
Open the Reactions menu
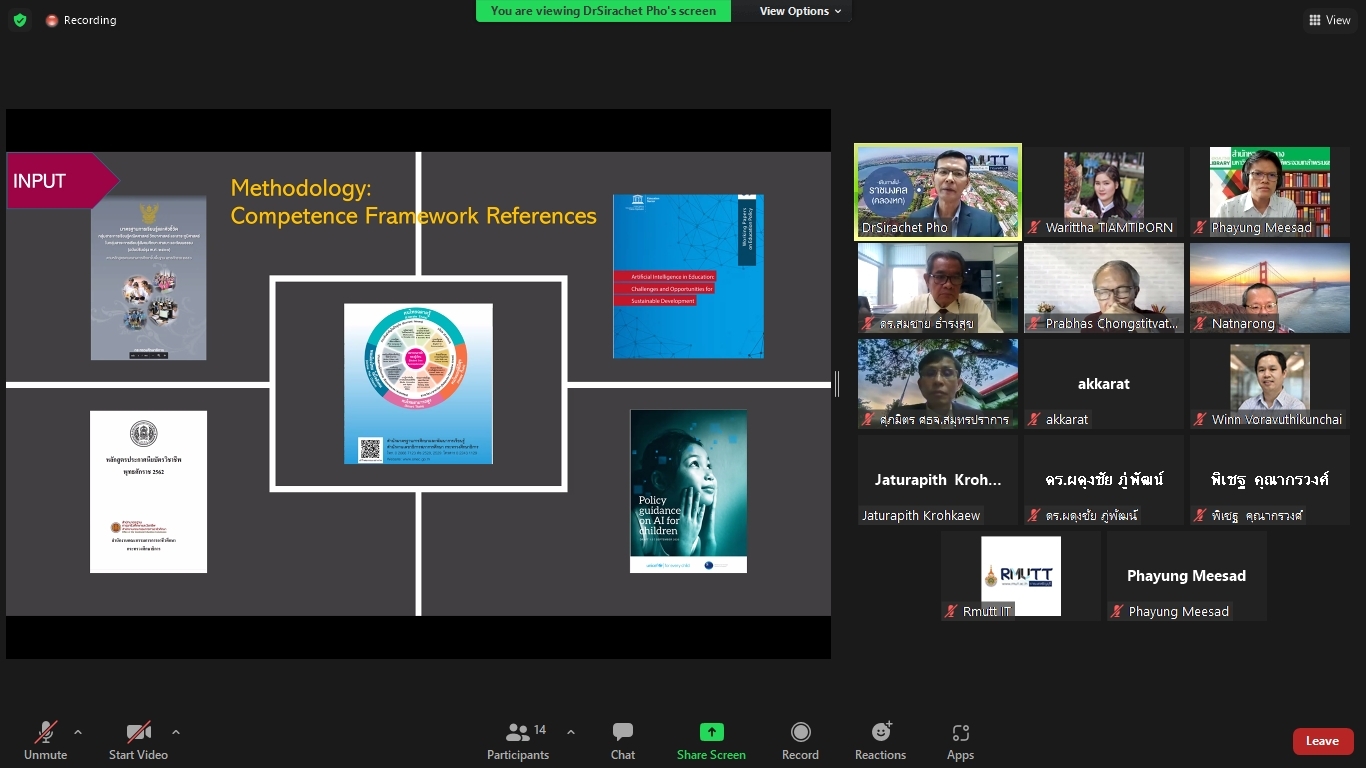[x=880, y=741]
